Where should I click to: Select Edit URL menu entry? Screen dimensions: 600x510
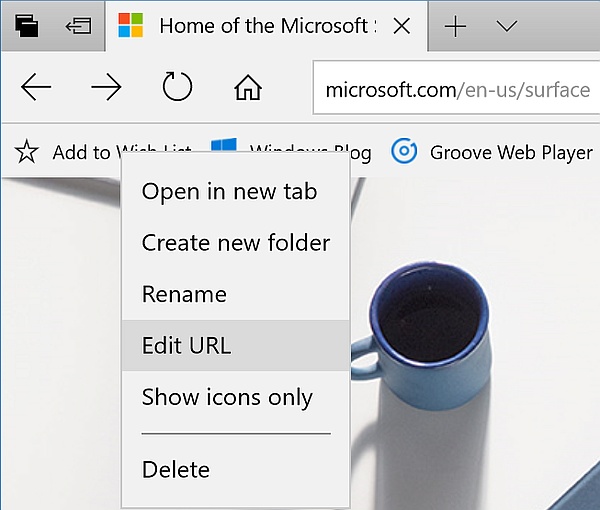(x=186, y=346)
